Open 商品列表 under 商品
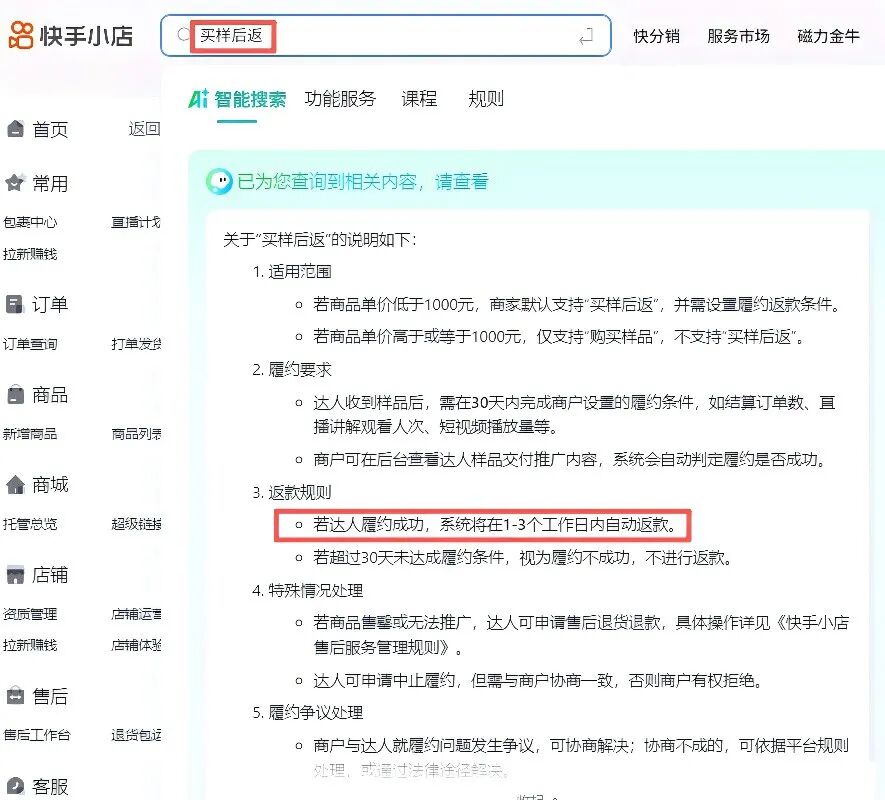885x800 pixels. (x=136, y=434)
